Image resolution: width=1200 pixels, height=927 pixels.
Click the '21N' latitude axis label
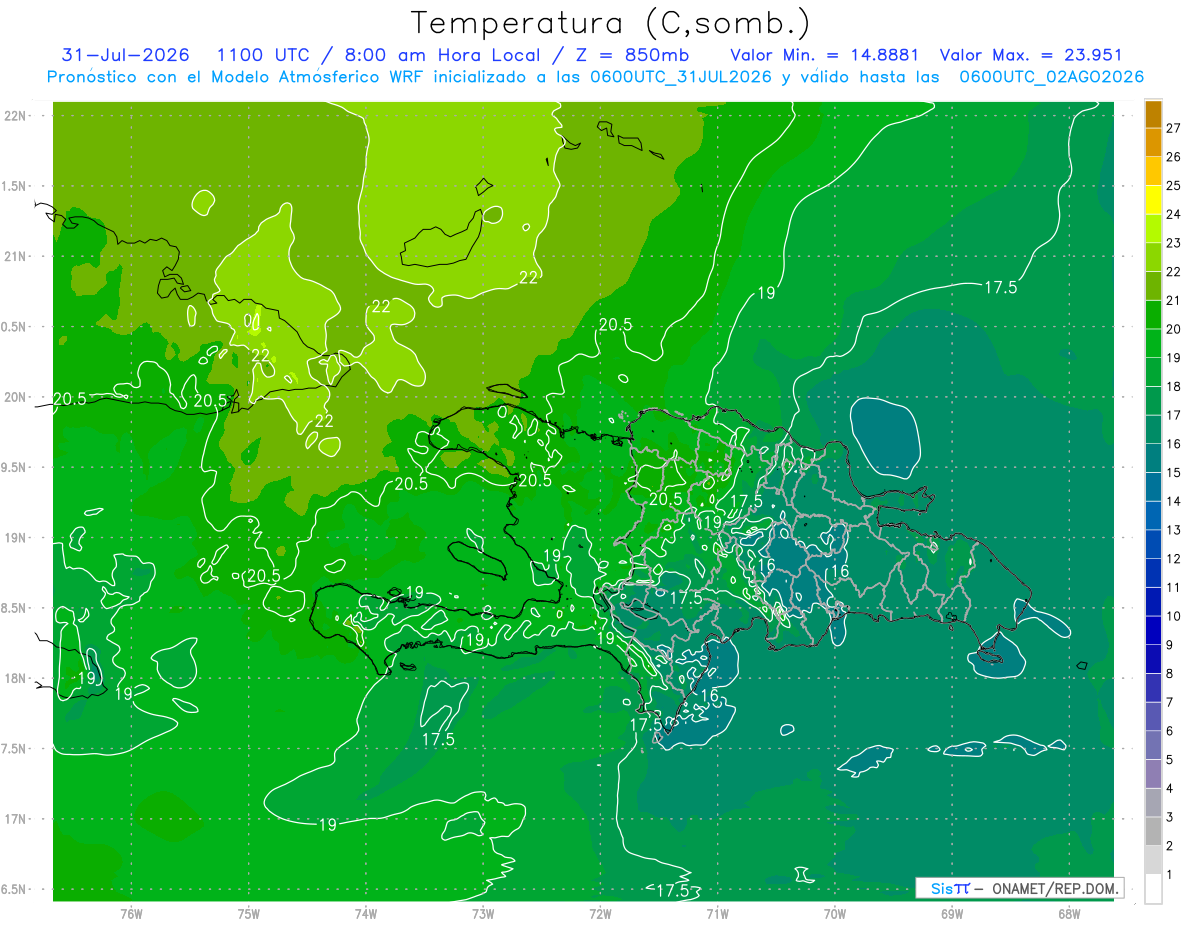click(x=16, y=256)
